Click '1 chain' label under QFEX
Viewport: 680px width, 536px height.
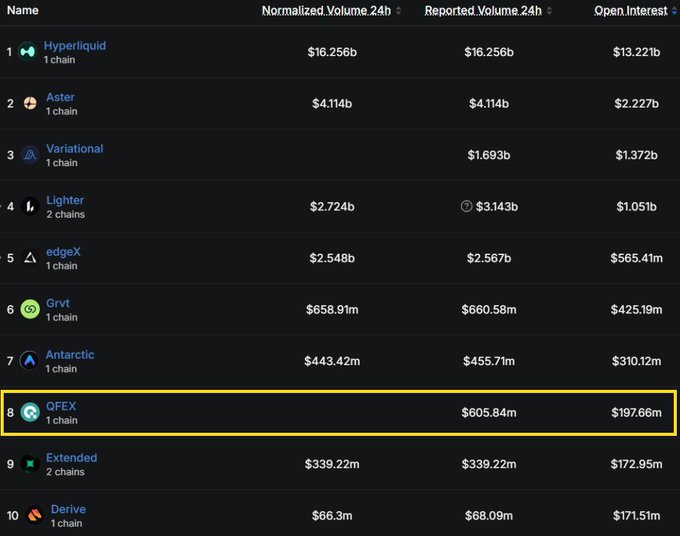click(62, 420)
